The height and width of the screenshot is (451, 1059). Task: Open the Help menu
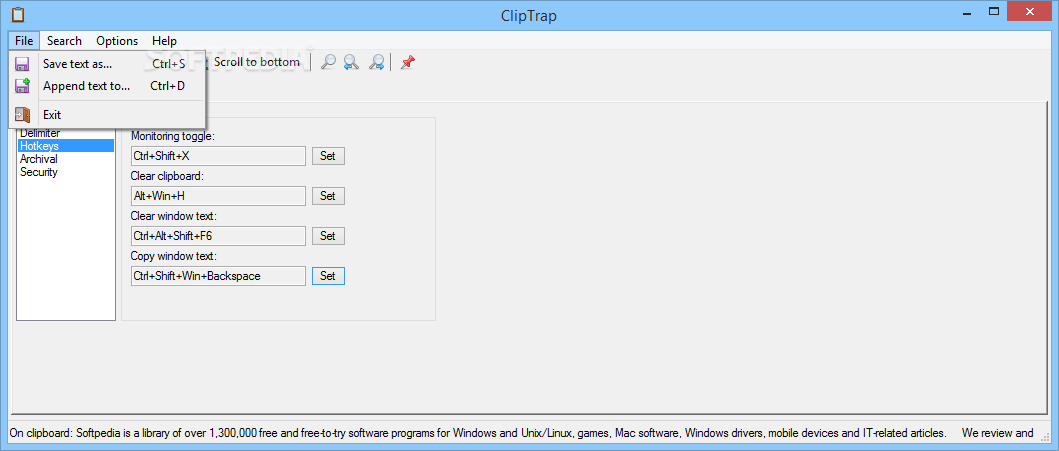click(164, 41)
